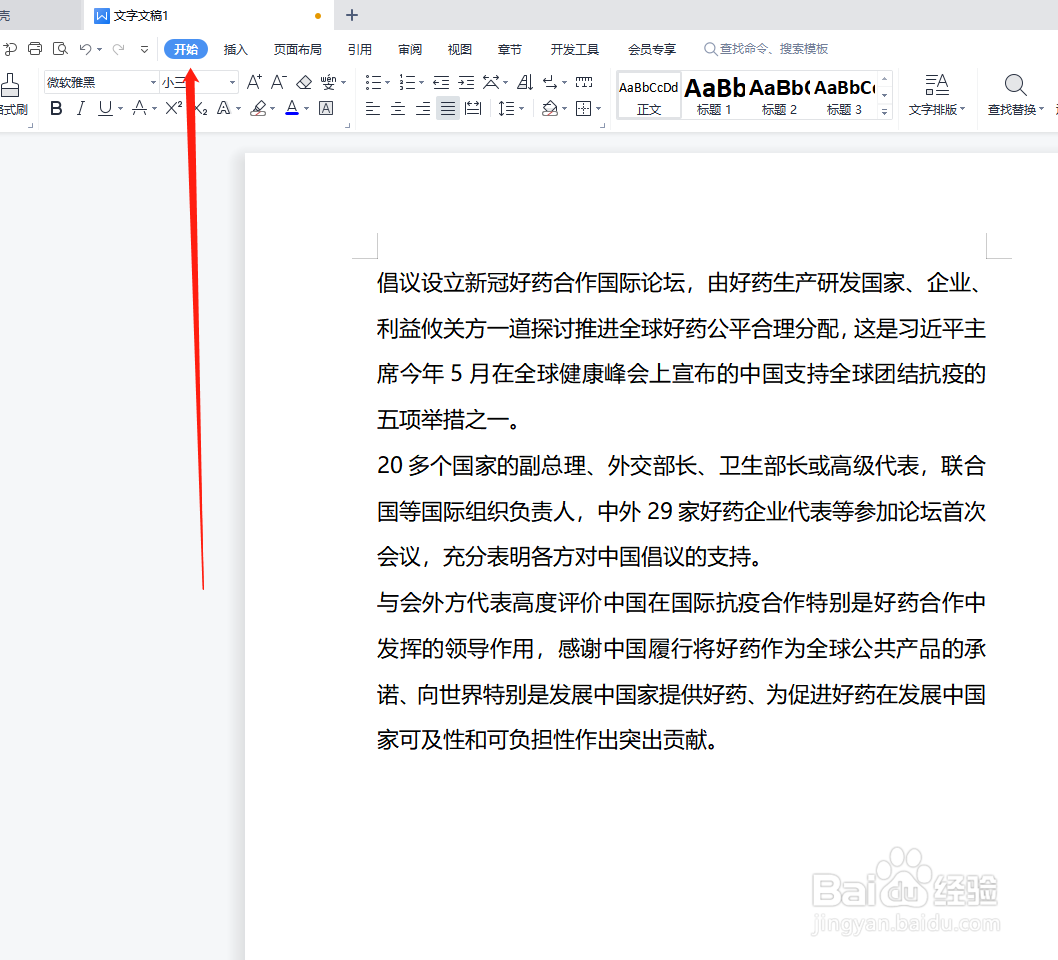Expand bullet list style dropdown arrow

(x=387, y=82)
